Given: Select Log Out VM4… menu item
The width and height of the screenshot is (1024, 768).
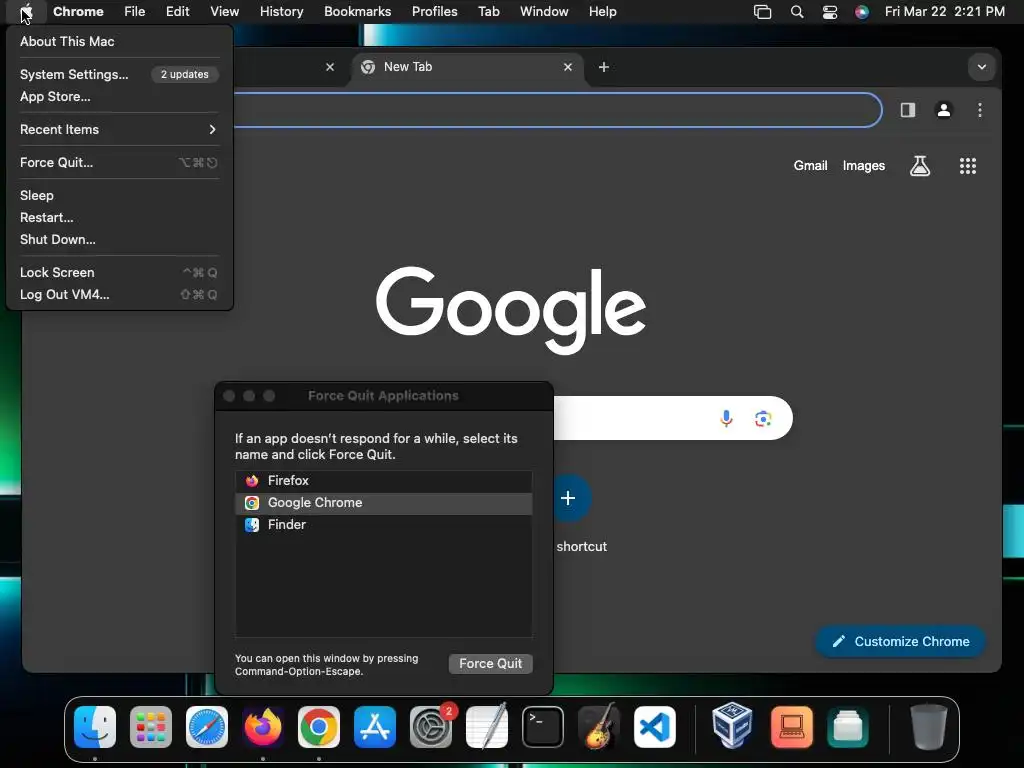Looking at the screenshot, I should coord(120,295).
